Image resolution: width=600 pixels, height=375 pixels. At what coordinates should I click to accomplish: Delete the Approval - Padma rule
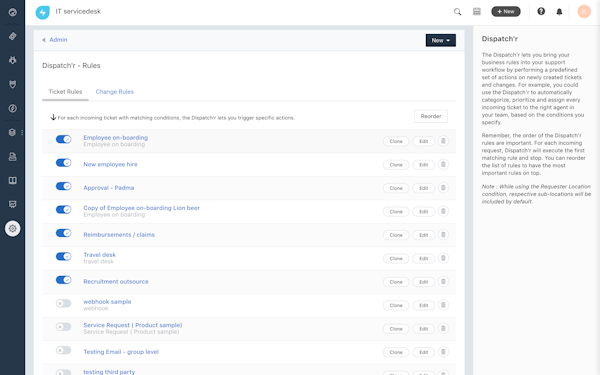[x=443, y=188]
